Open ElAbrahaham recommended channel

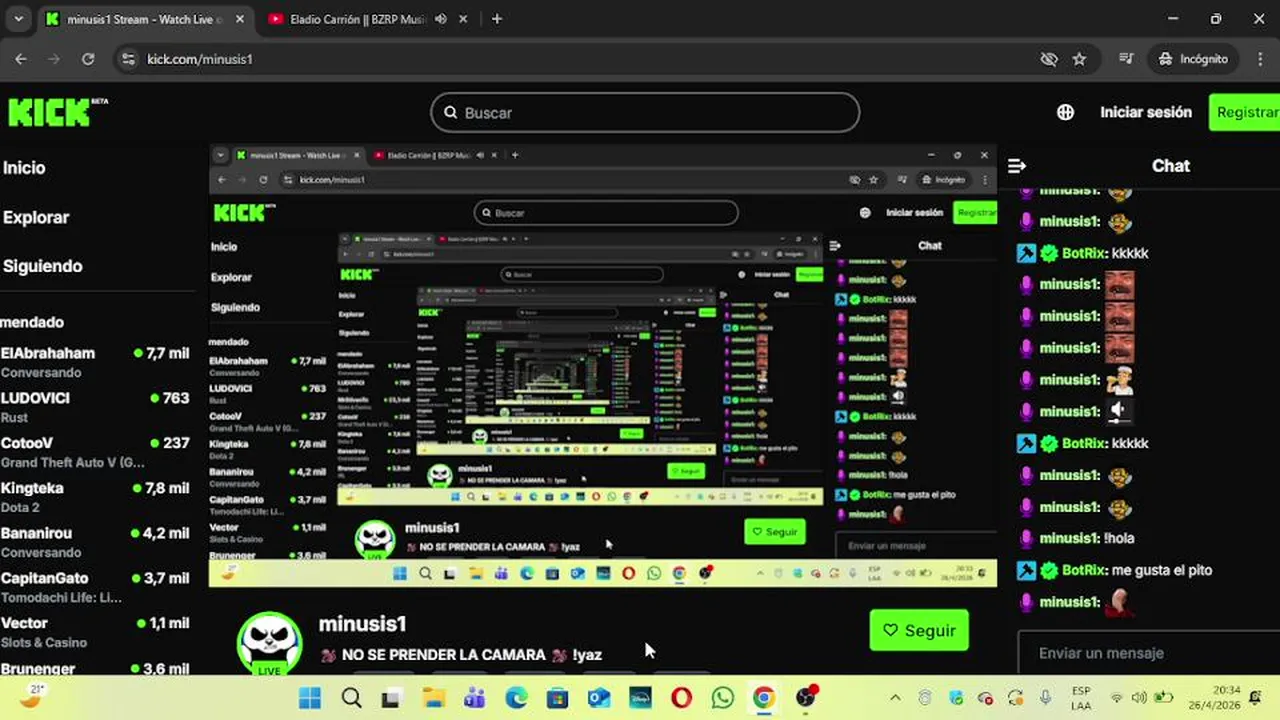95,362
